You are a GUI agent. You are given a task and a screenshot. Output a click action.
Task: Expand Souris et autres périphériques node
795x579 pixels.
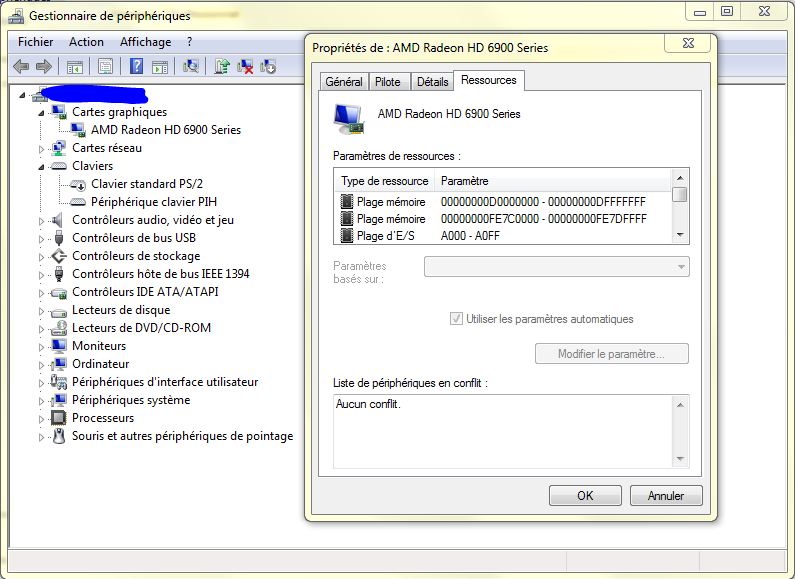click(41, 437)
